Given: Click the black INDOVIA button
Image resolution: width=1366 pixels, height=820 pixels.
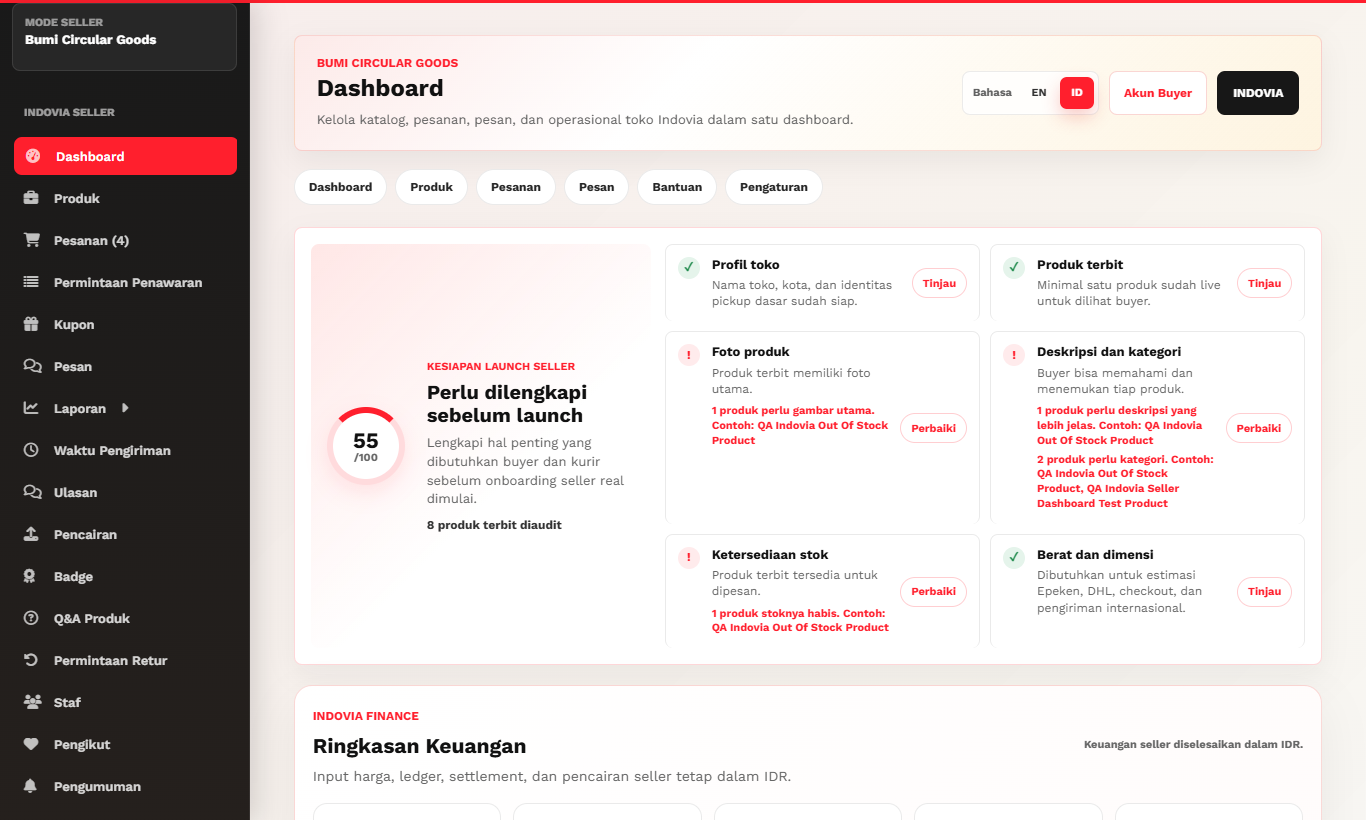Looking at the screenshot, I should point(1258,93).
